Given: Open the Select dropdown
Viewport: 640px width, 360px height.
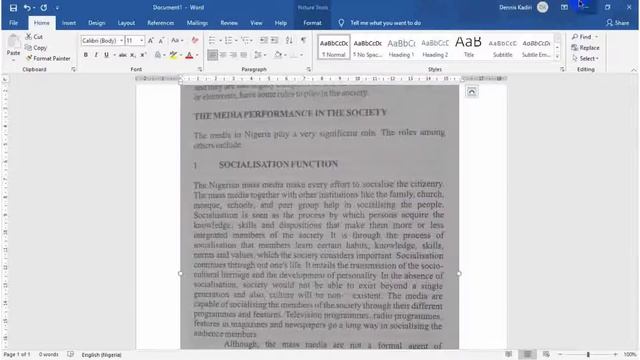Looking at the screenshot, I should click(x=585, y=58).
